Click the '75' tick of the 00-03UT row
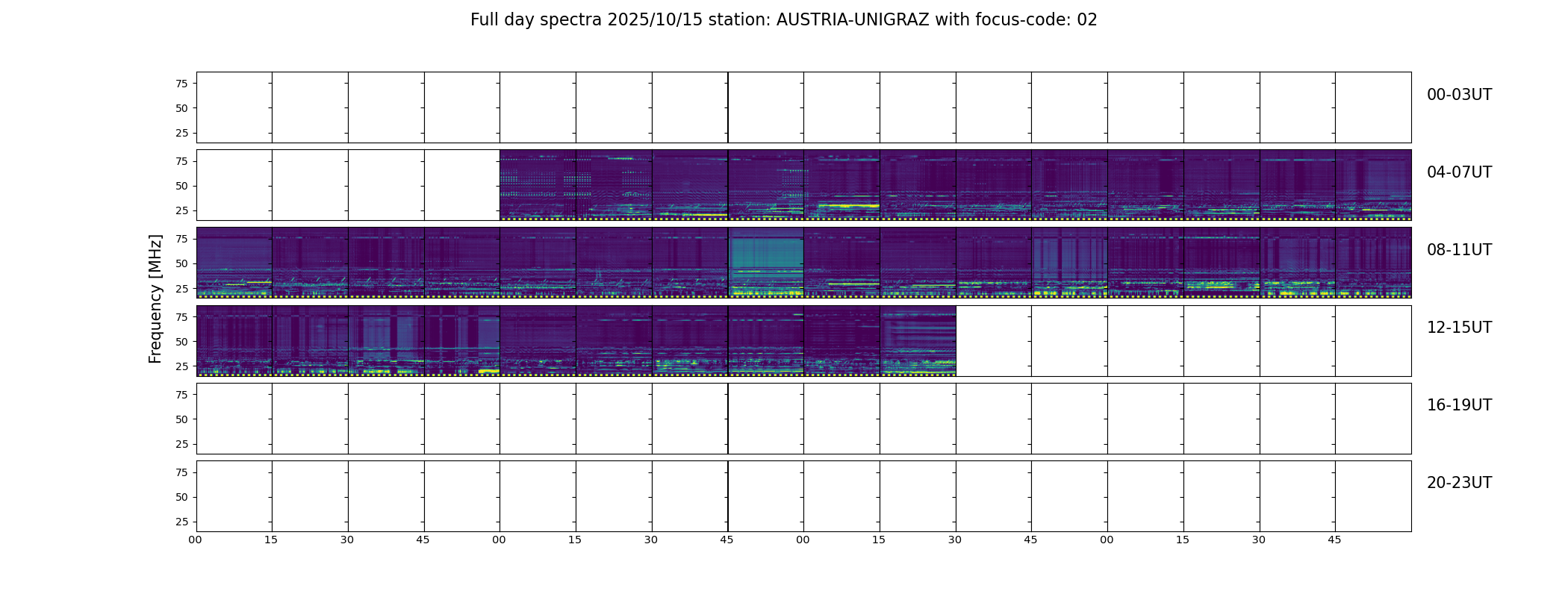Screen dimensions: 1568x597 [181, 84]
